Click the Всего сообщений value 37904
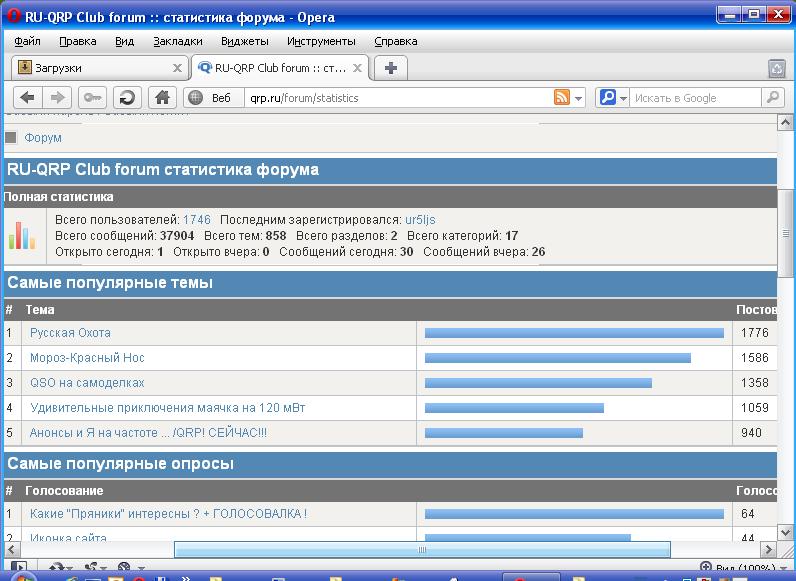The width and height of the screenshot is (796, 581). coord(177,236)
